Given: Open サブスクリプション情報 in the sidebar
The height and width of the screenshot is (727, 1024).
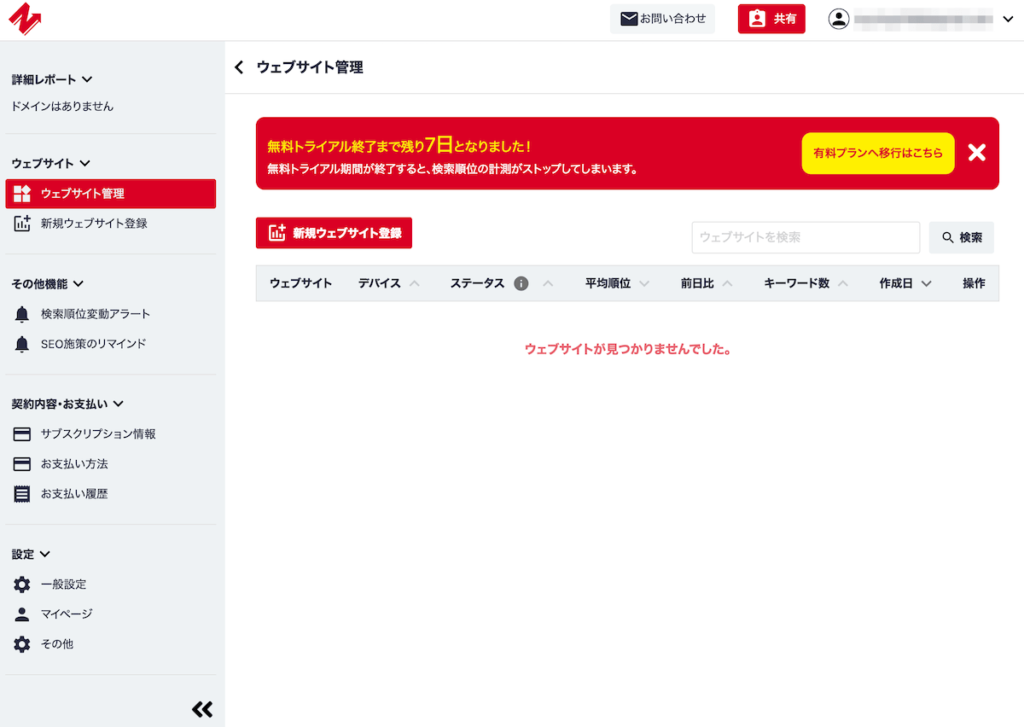Looking at the screenshot, I should pyautogui.click(x=97, y=434).
